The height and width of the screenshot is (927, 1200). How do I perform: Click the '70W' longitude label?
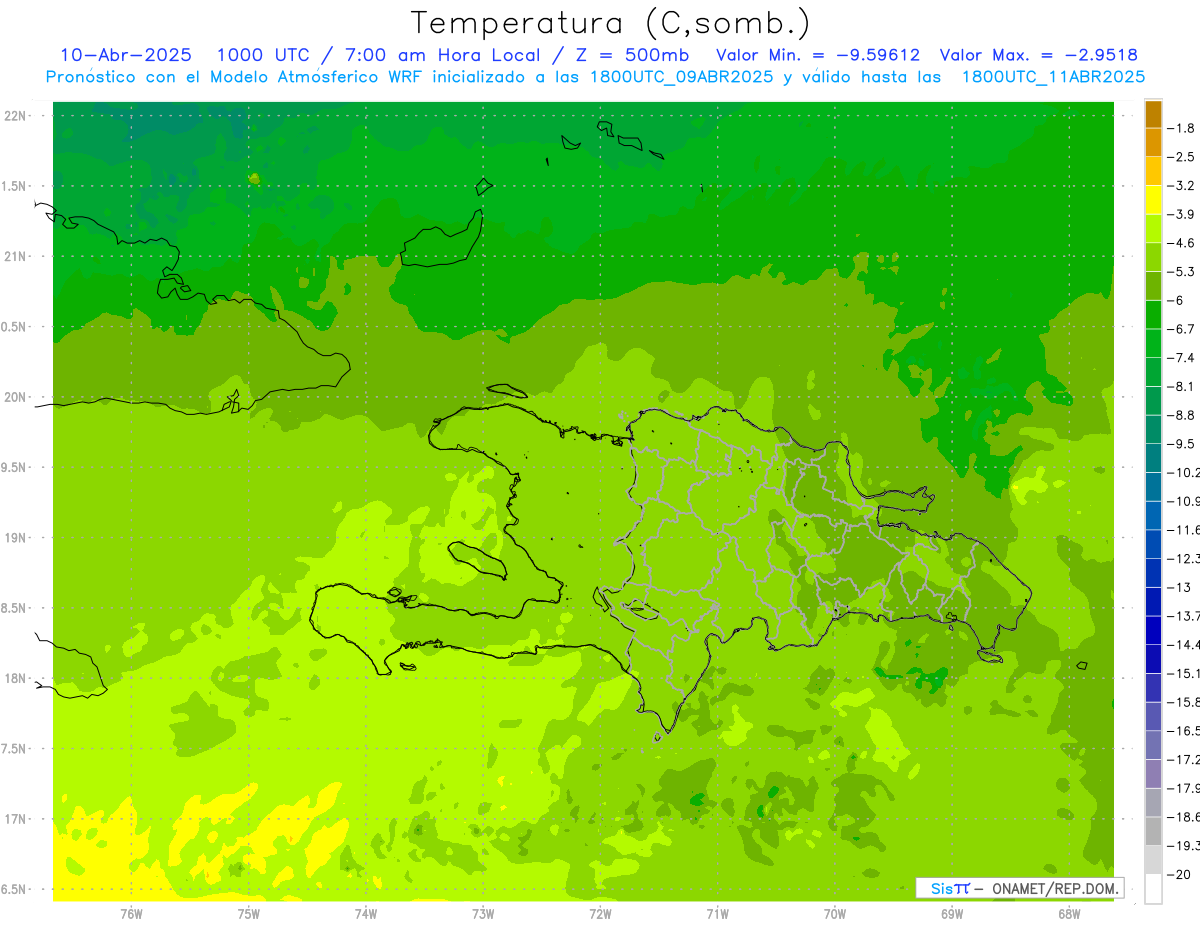tap(835, 914)
